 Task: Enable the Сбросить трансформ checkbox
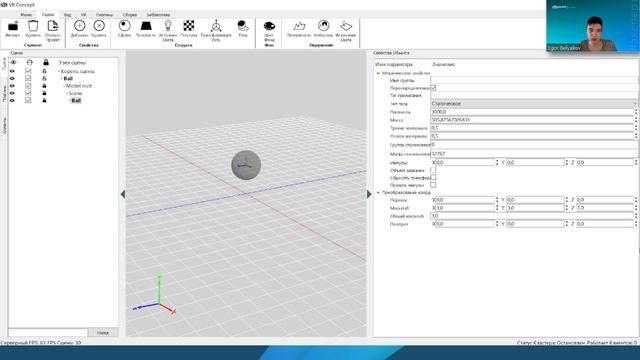point(433,178)
